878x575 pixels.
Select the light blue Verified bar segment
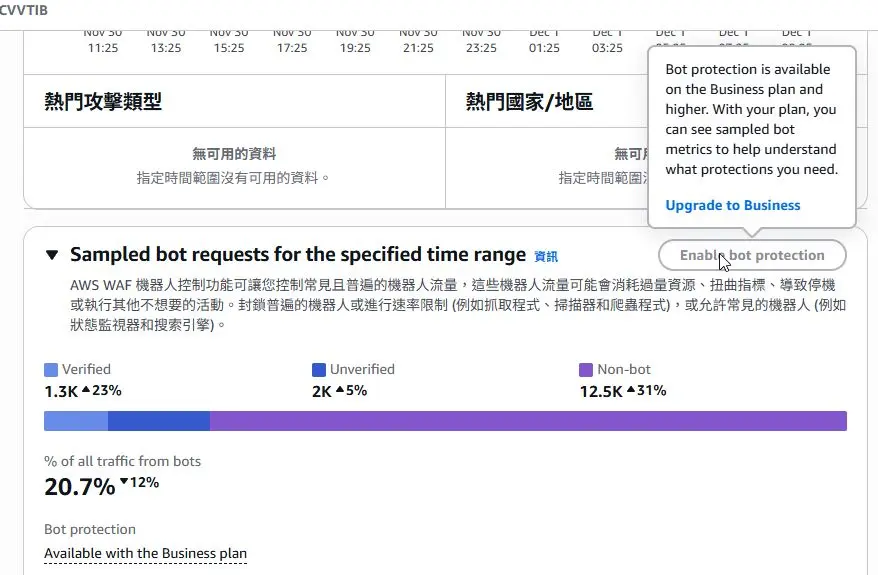tap(76, 420)
